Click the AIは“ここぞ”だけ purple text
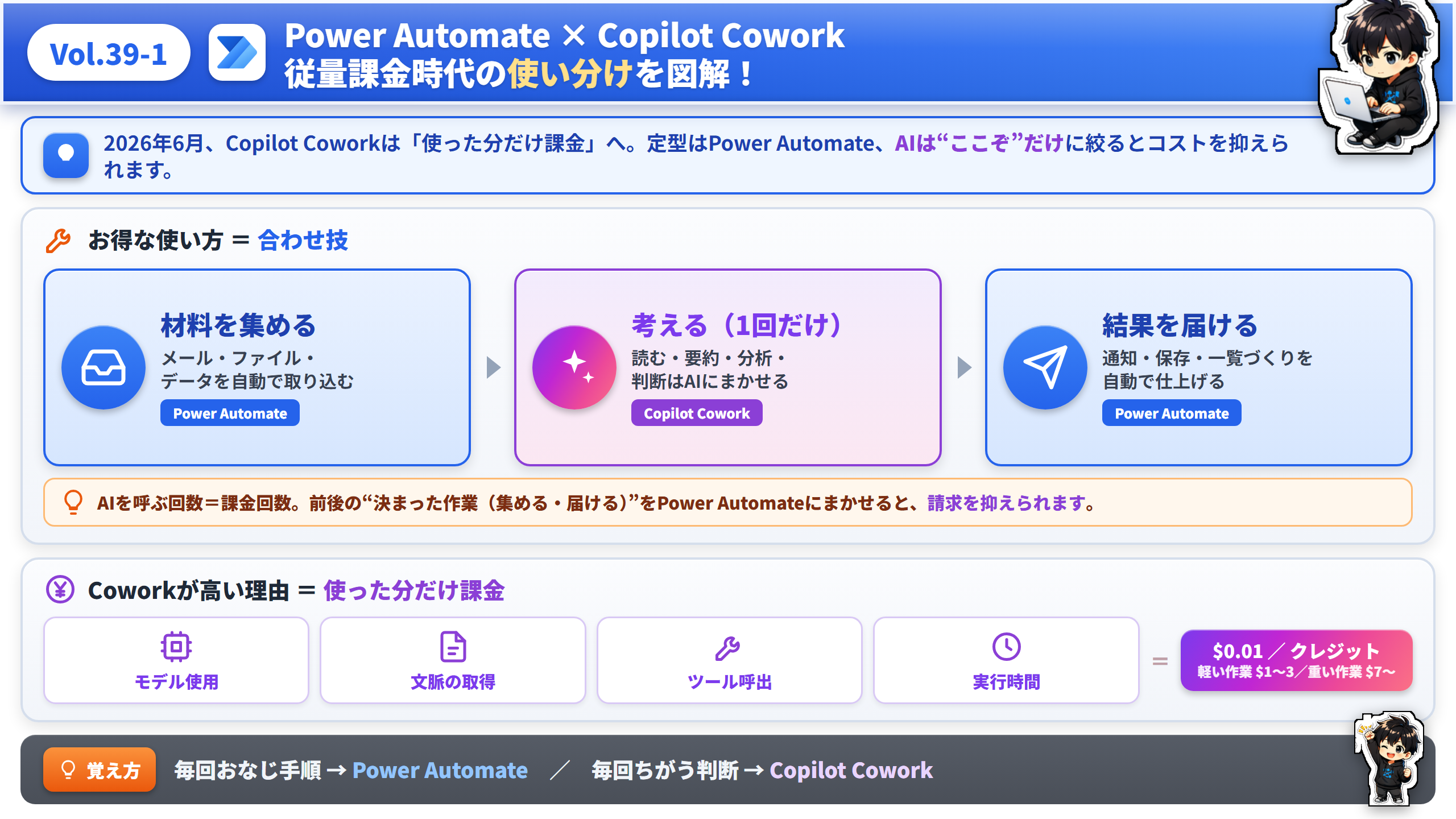This screenshot has width=1456, height=819. (x=979, y=143)
